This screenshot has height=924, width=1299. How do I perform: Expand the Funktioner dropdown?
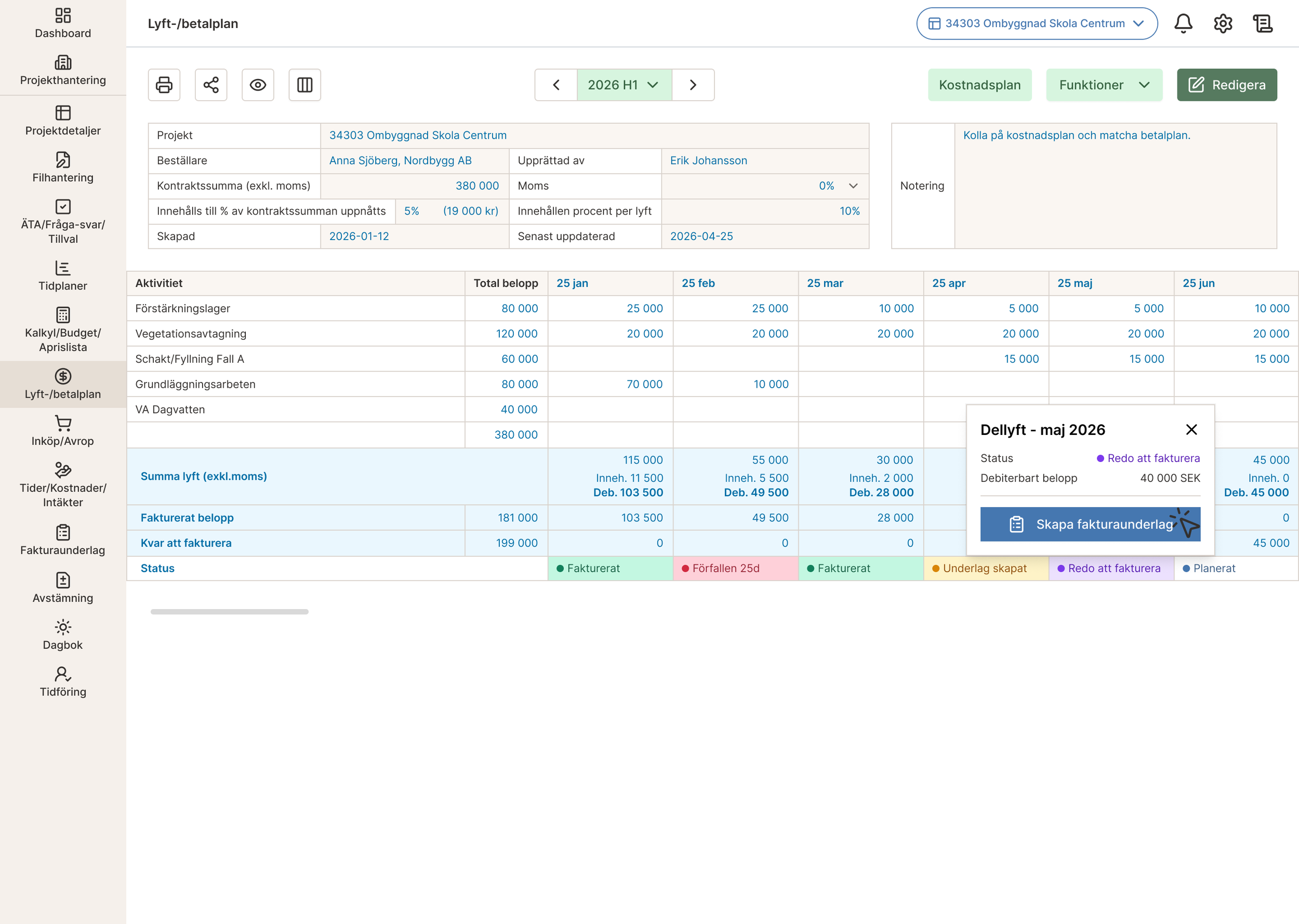(x=1104, y=85)
